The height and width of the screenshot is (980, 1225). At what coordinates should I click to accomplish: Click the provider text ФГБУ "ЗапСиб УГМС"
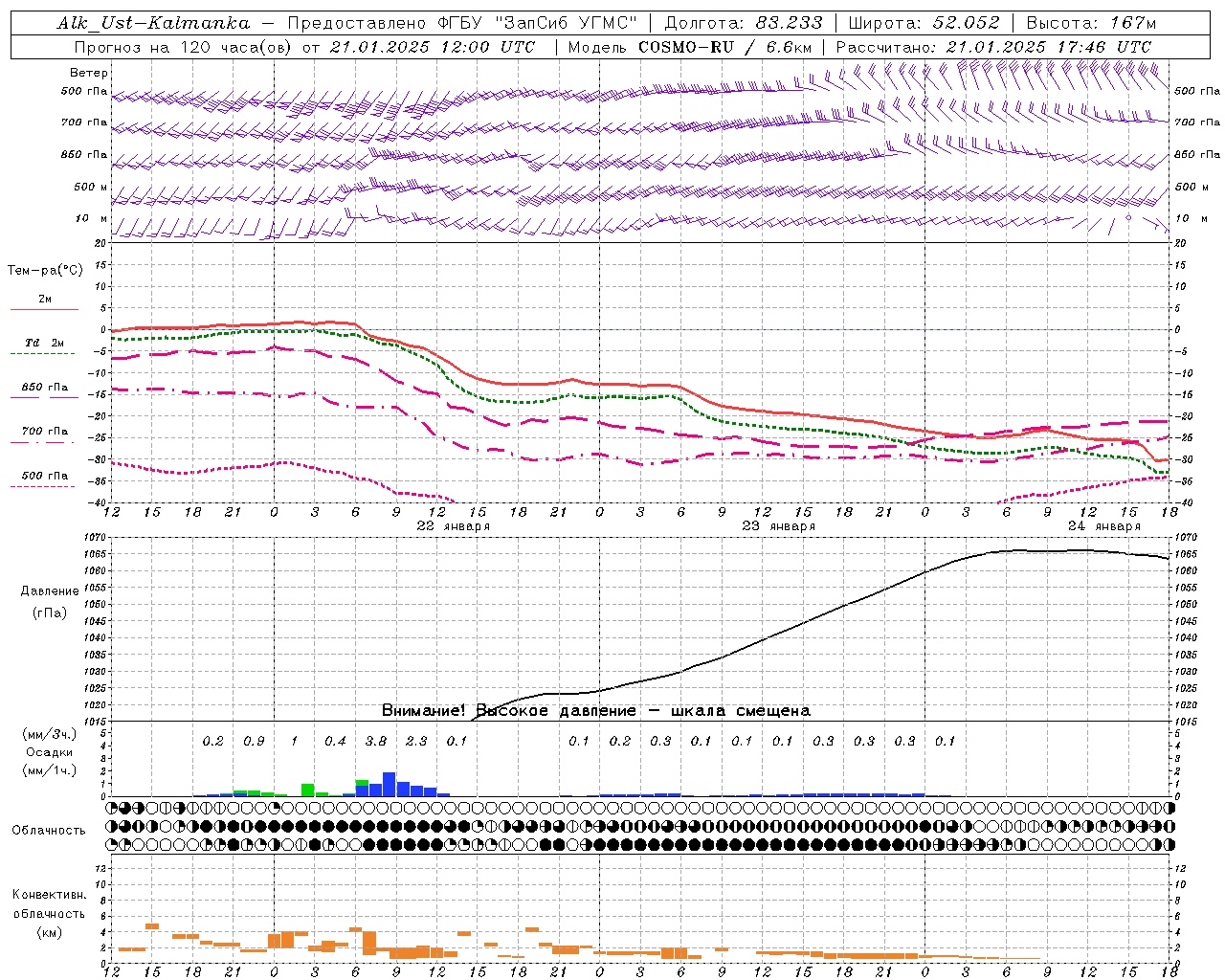tap(539, 23)
